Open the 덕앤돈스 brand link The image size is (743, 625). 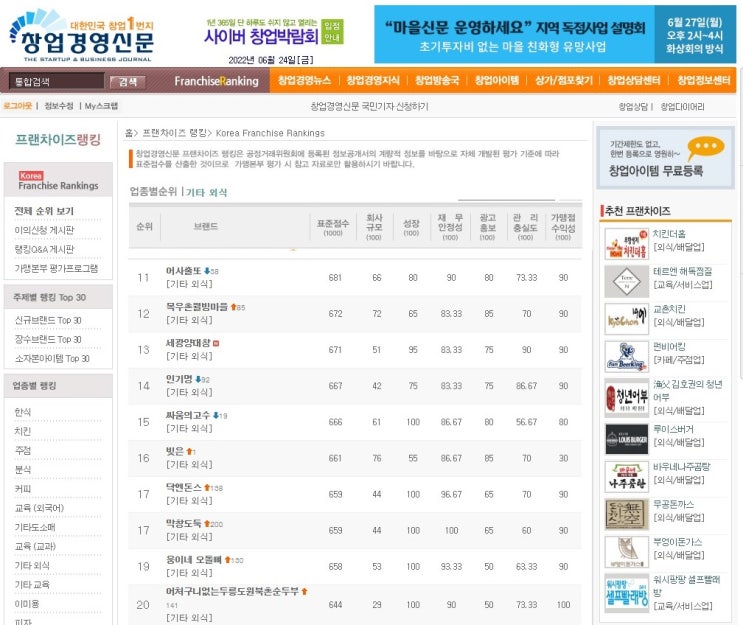coord(183,487)
